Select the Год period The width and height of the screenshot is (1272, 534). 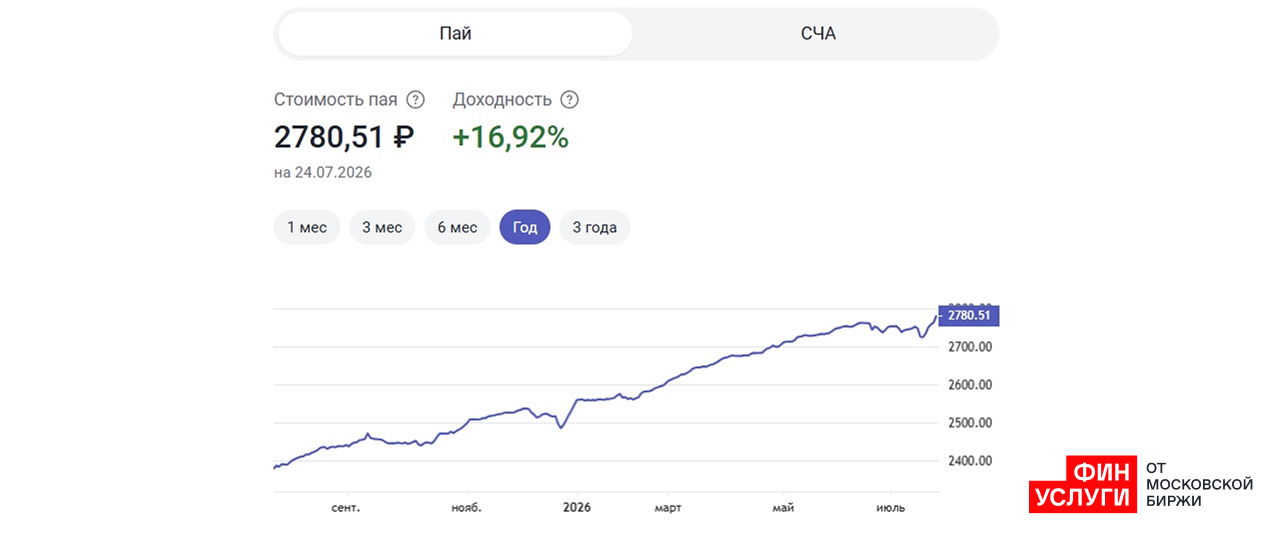click(x=525, y=227)
